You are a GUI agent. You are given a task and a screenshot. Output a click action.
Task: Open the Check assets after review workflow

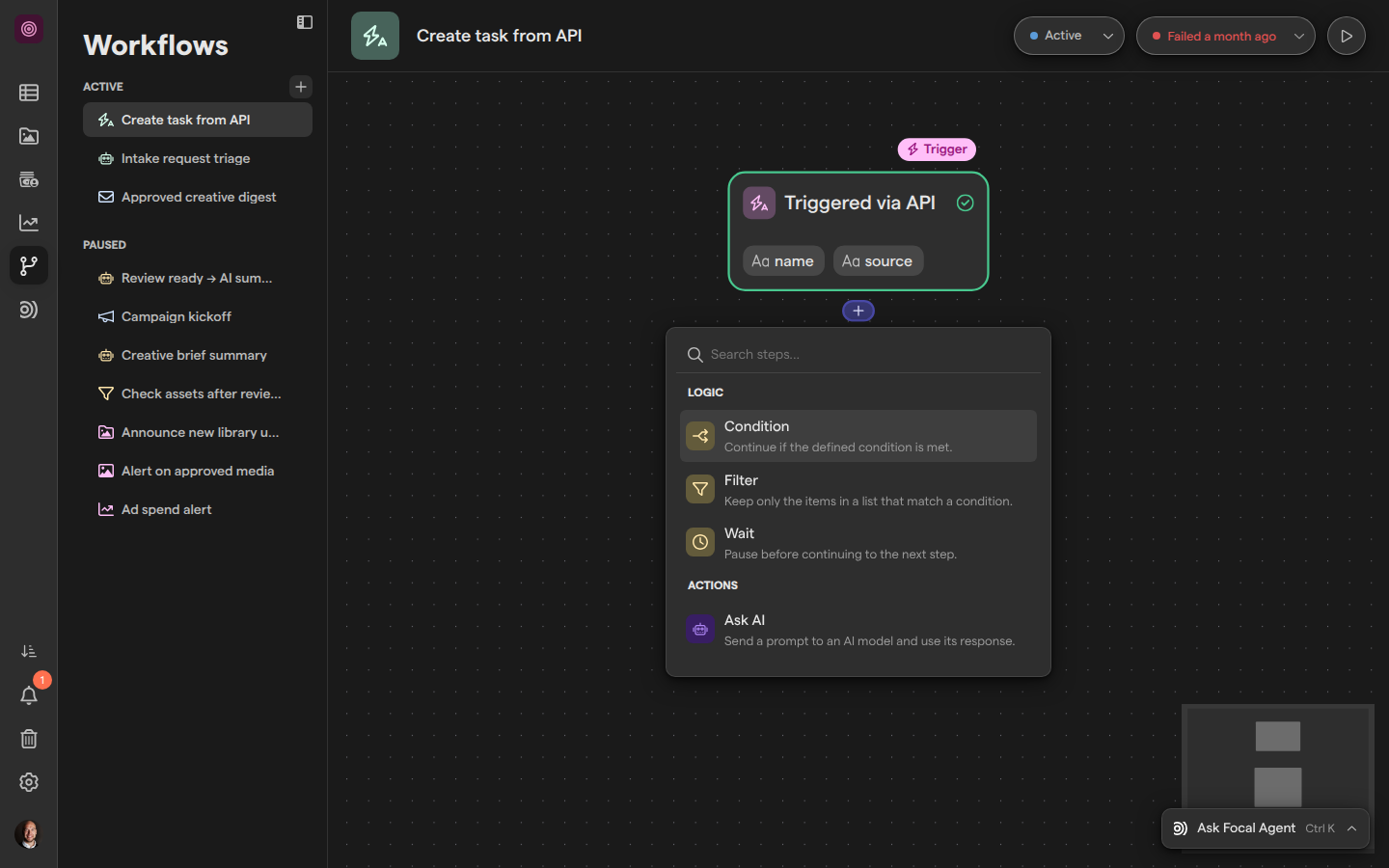pyautogui.click(x=198, y=393)
